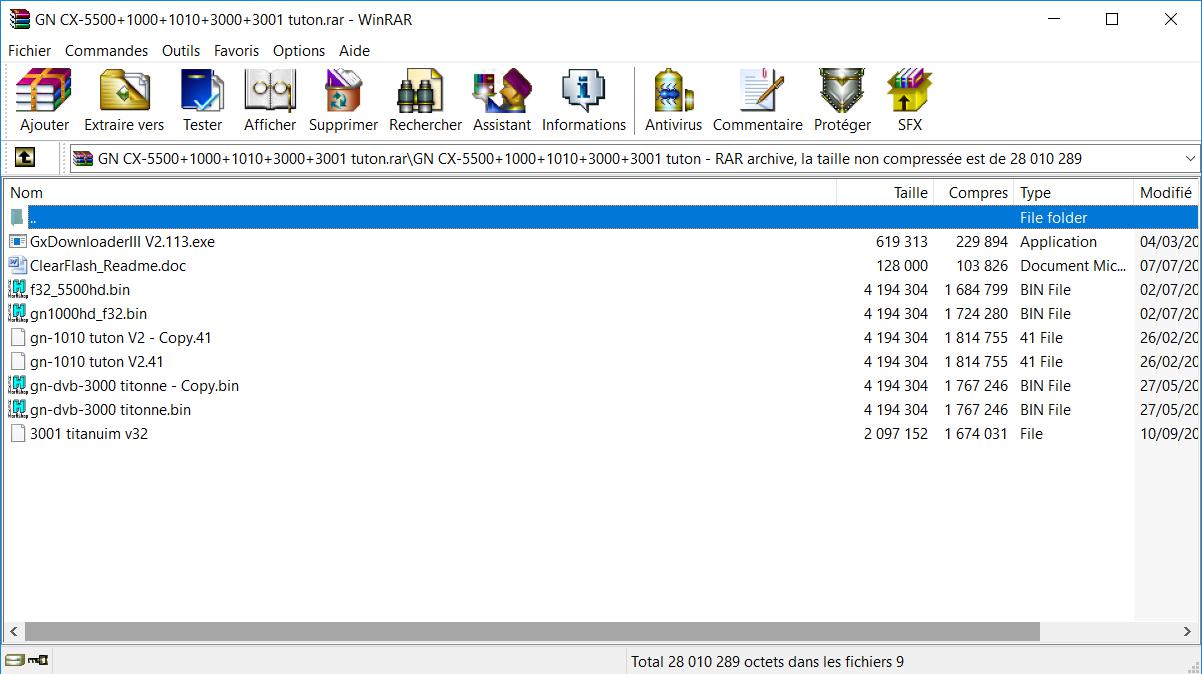Click the WinRAR title bar app icon
The image size is (1202, 674).
pos(19,19)
